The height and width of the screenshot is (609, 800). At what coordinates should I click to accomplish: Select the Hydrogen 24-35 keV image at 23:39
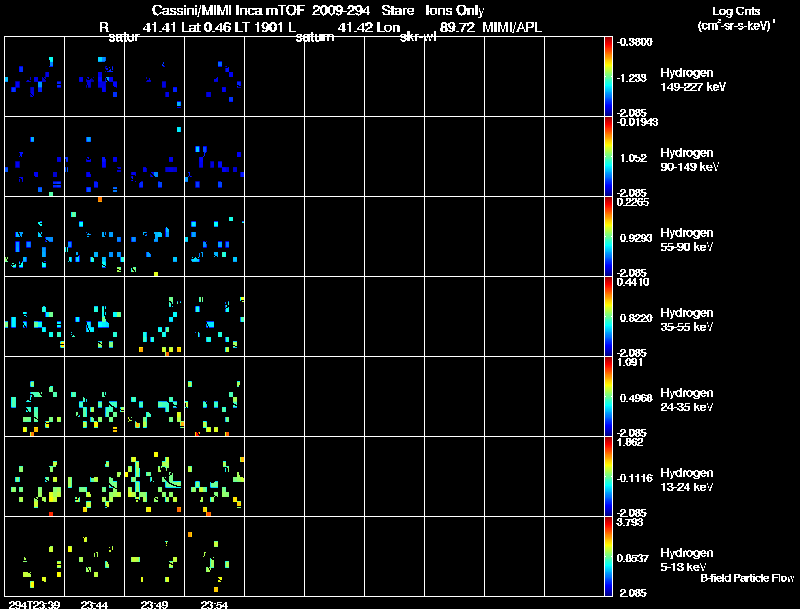(x=34, y=396)
